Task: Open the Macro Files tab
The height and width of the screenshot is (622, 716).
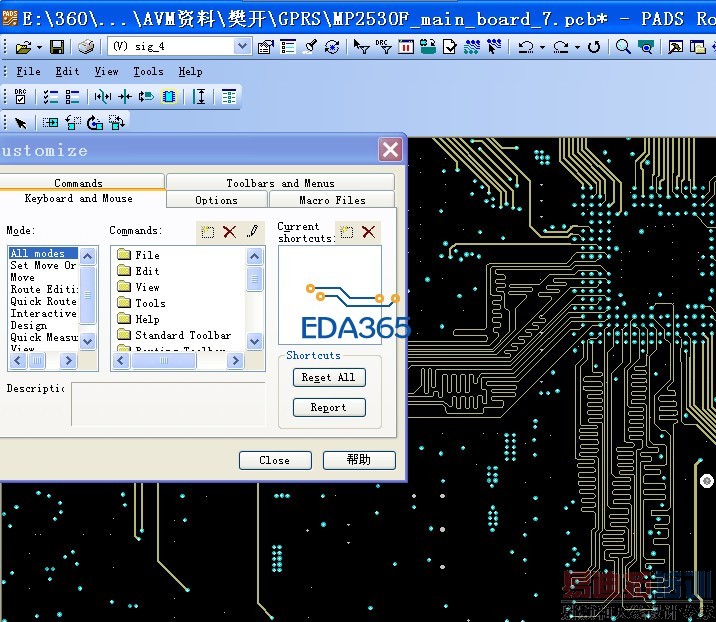Action: [332, 200]
